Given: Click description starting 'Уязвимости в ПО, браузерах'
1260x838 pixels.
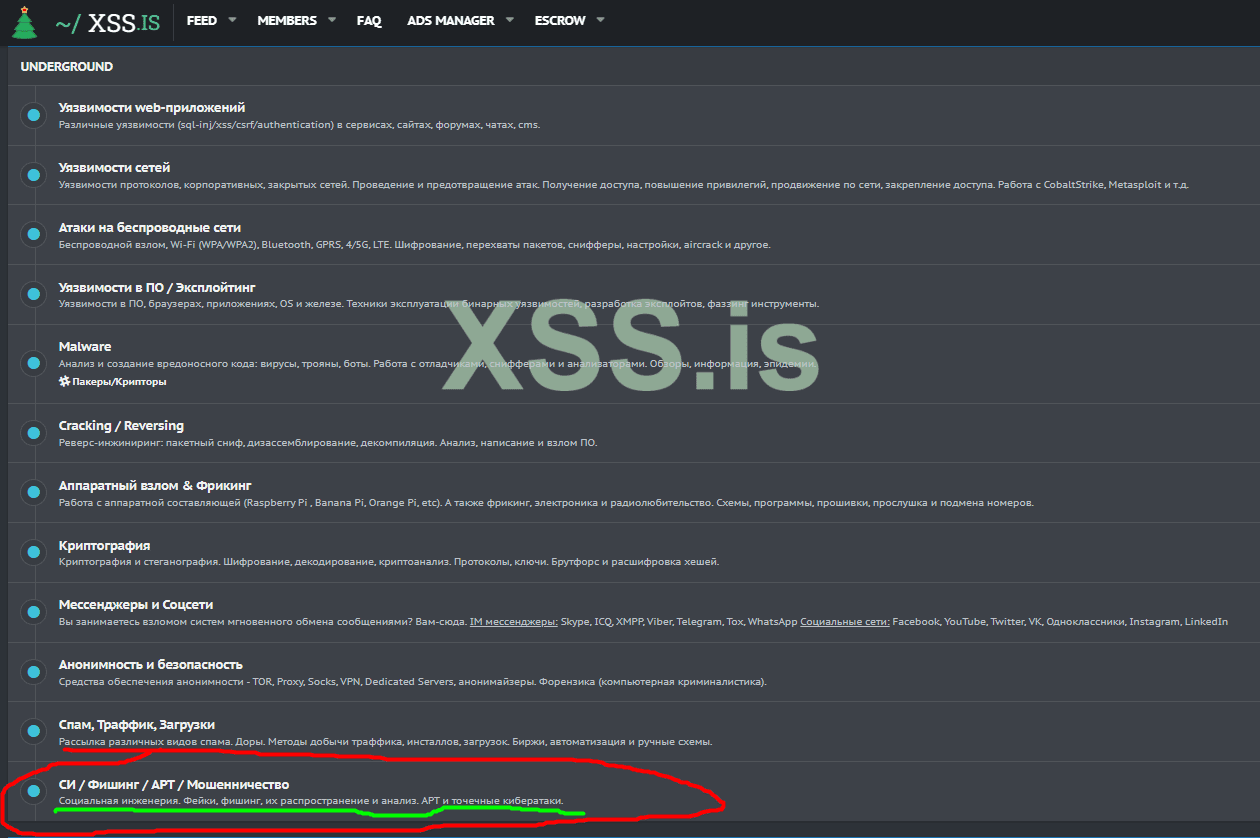Looking at the screenshot, I should (x=439, y=304).
